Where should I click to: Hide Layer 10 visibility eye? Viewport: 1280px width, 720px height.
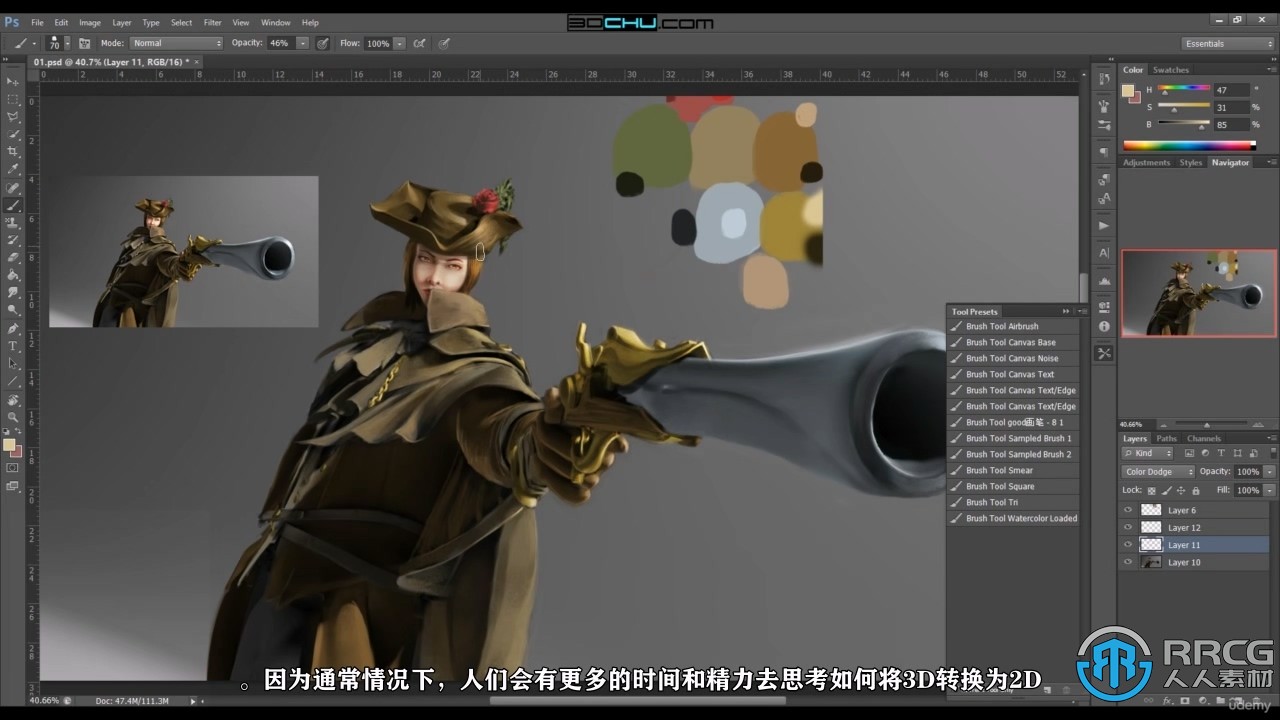pos(1128,562)
